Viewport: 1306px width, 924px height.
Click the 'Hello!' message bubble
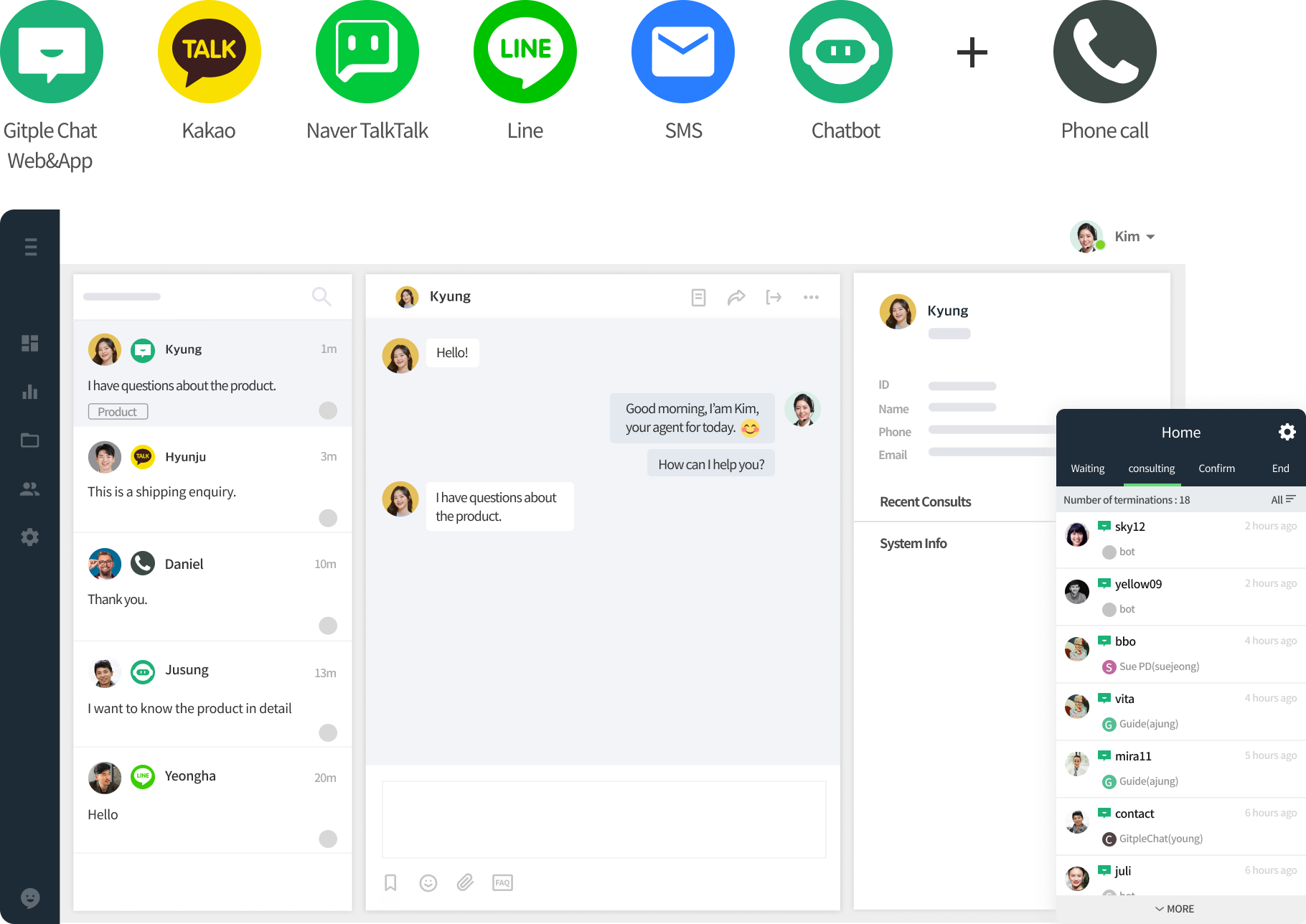(453, 353)
